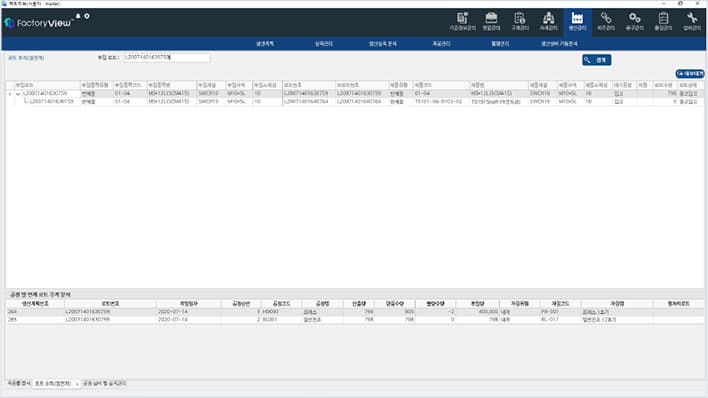Open the two-gears module icon
This screenshot has height=398, width=708.
pos(634,22)
